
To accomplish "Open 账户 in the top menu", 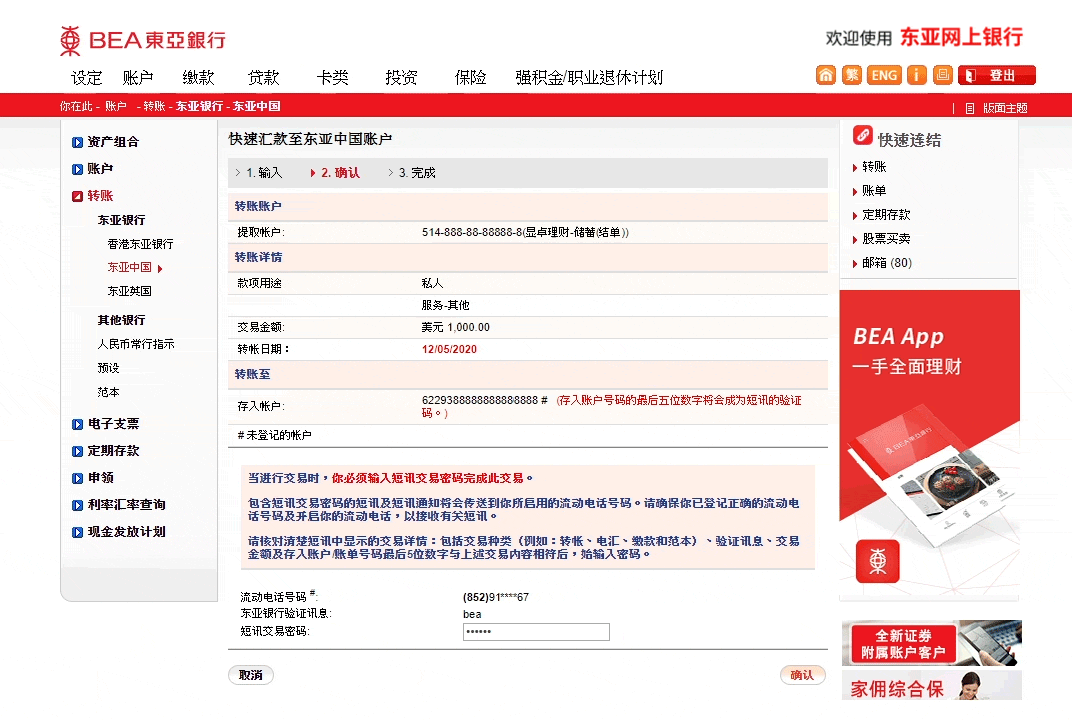I will (x=138, y=77).
